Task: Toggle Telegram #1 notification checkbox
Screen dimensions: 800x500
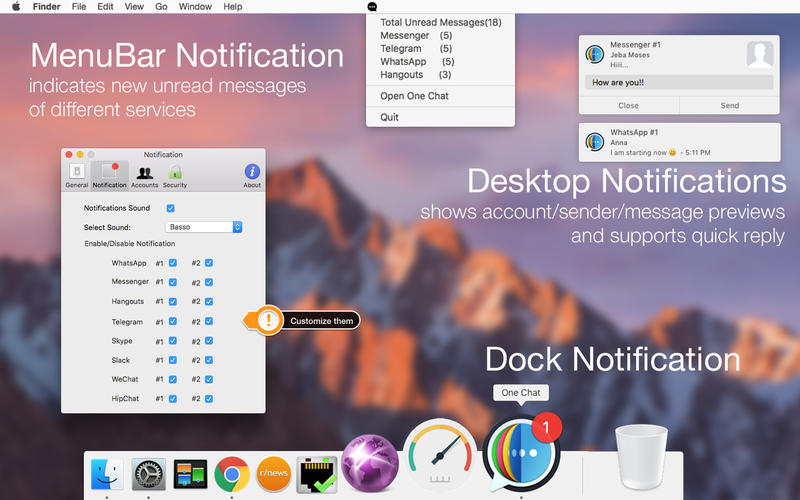Action: coord(173,321)
